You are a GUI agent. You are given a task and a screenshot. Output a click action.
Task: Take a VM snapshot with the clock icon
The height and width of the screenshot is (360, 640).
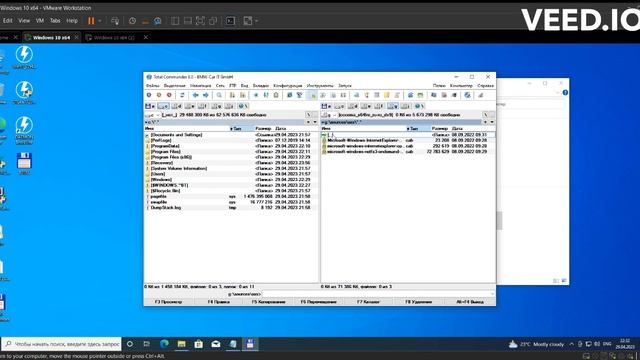coord(132,21)
